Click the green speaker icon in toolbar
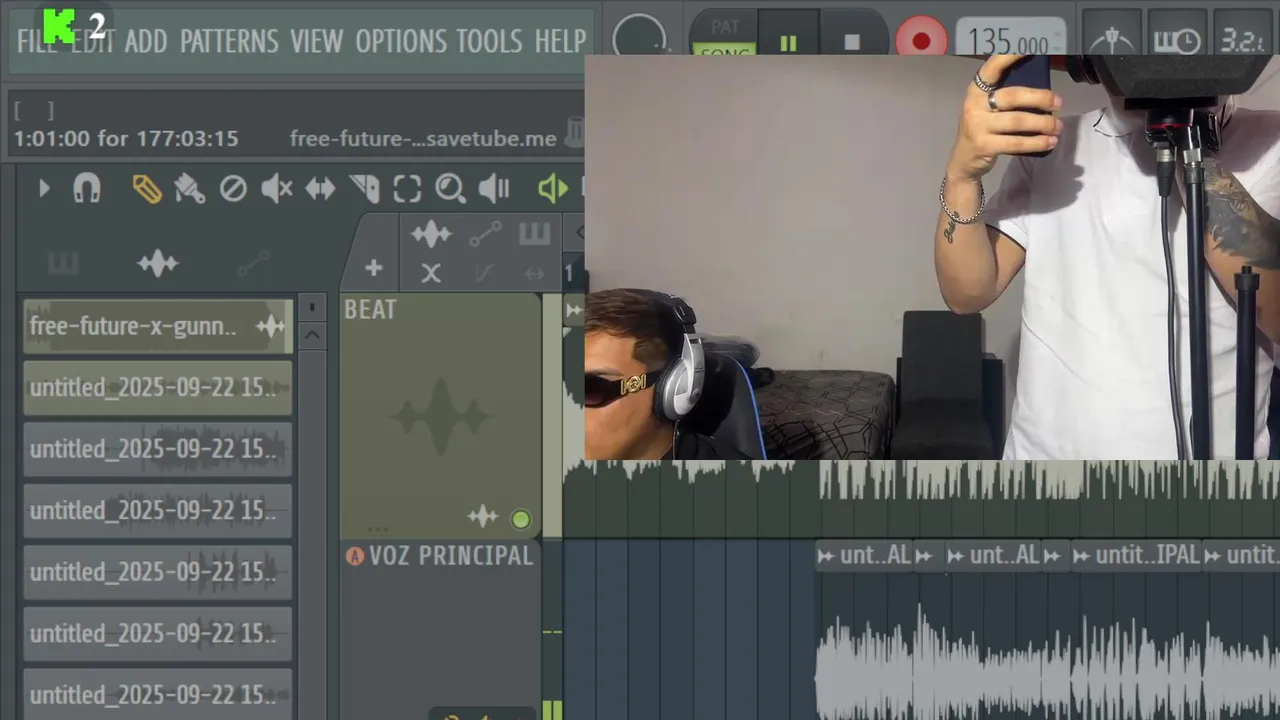The height and width of the screenshot is (720, 1280). (552, 188)
